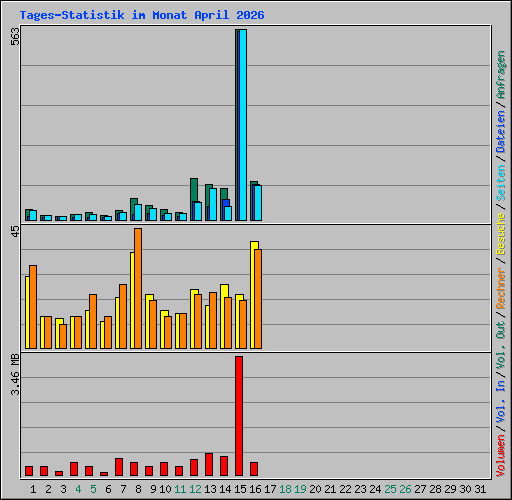Click the "Rechner" legend word
Viewport: 512px width, 500px height.
pos(501,288)
